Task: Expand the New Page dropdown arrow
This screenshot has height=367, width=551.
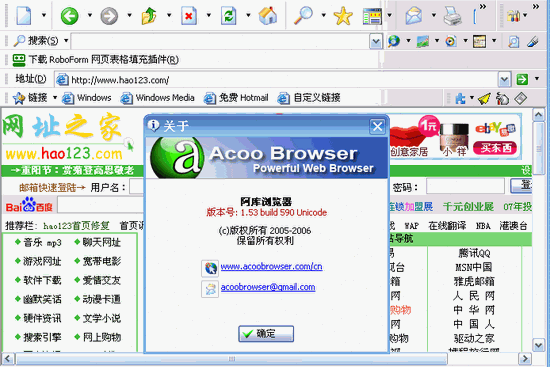Action: point(44,15)
